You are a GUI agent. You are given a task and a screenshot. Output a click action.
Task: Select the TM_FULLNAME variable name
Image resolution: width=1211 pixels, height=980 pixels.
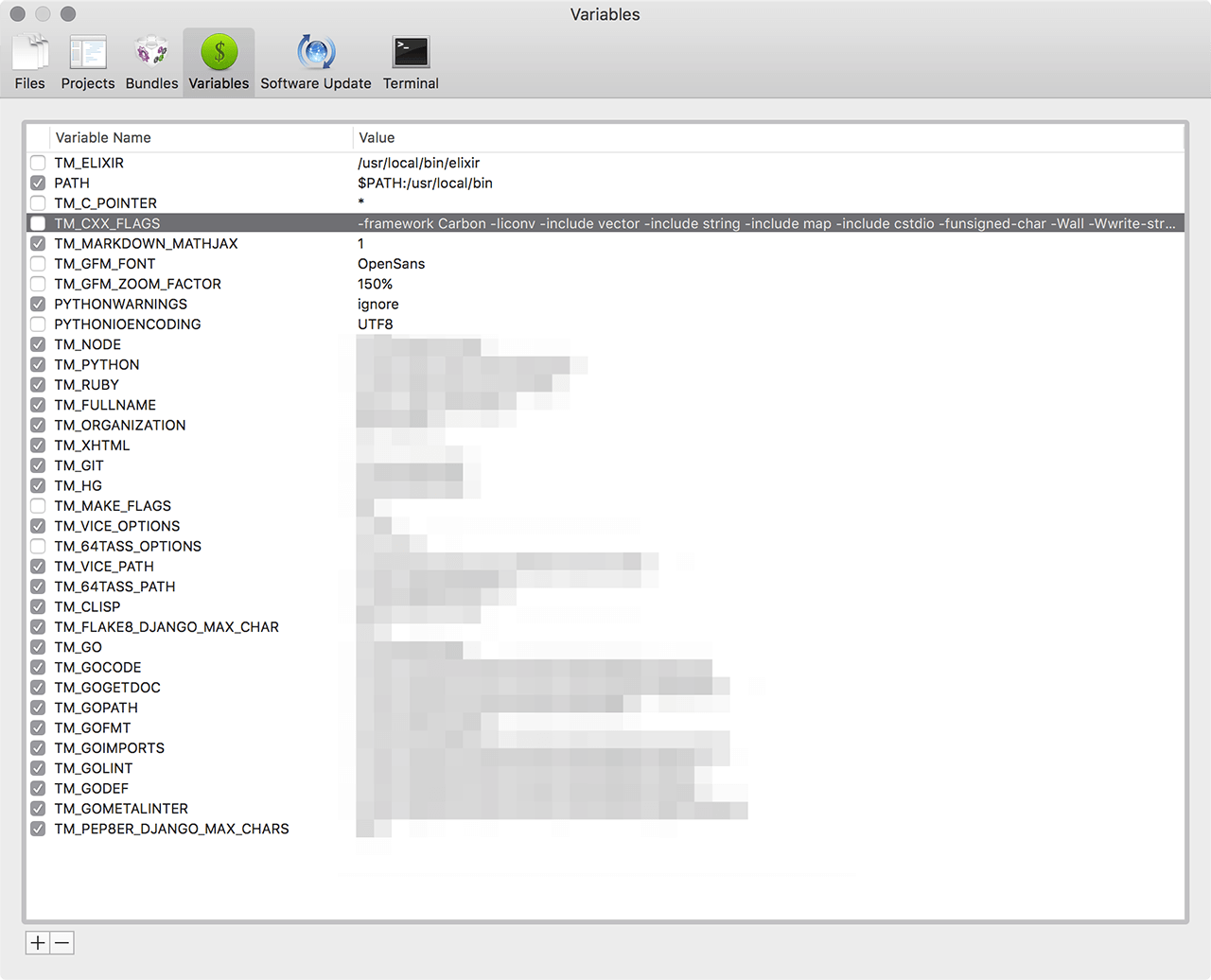pos(105,405)
